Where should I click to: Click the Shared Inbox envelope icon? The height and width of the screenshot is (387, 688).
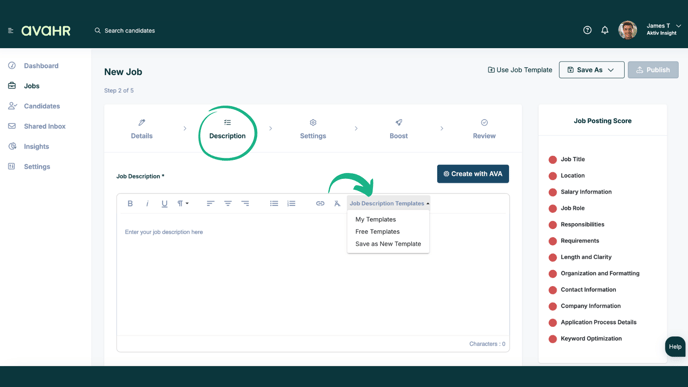click(12, 126)
